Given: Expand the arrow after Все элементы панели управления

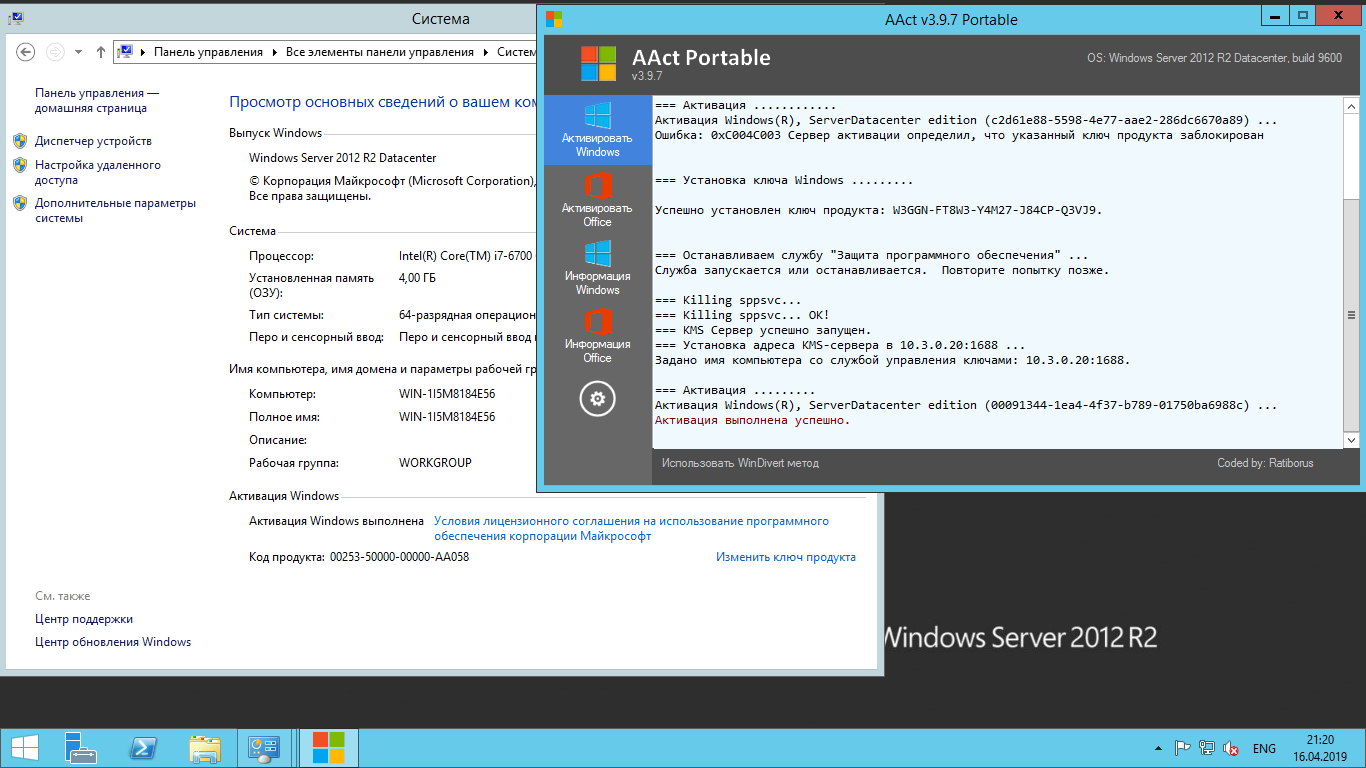Looking at the screenshot, I should coord(486,52).
